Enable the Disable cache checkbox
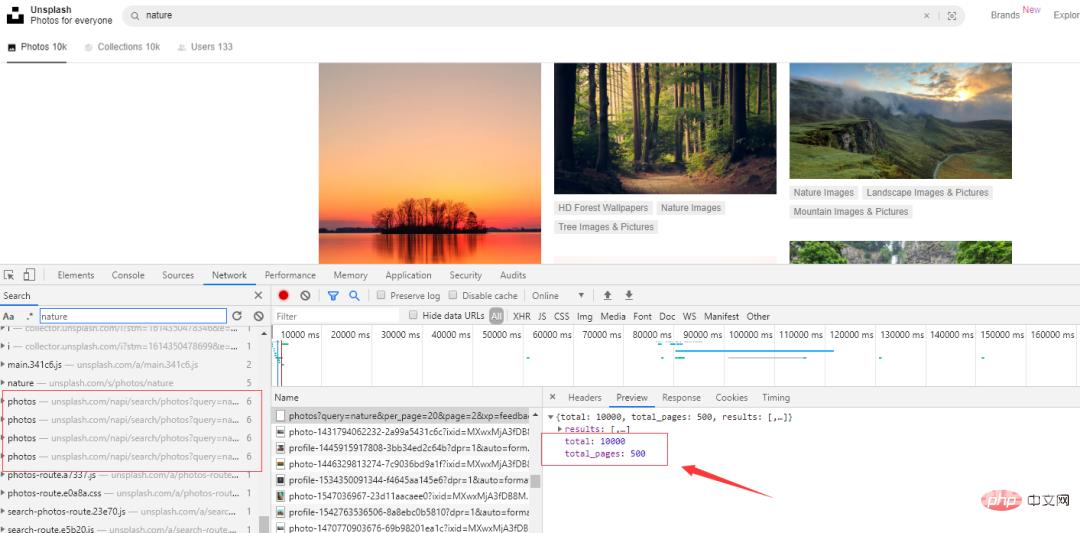 [453, 296]
